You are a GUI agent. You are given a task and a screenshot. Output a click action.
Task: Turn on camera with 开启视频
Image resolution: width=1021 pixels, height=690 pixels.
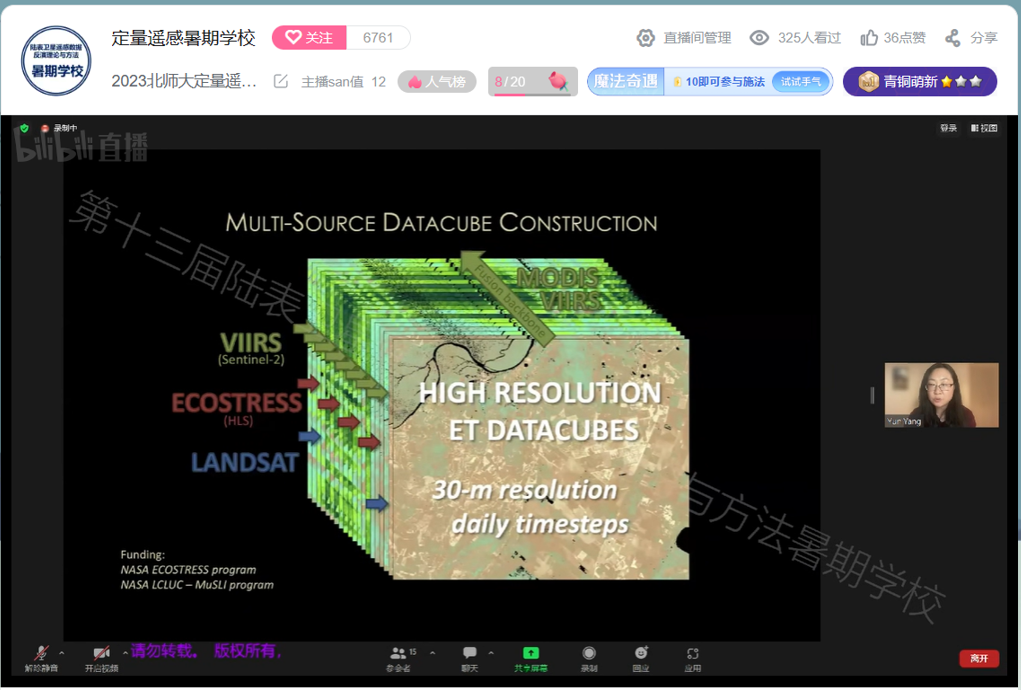(x=101, y=654)
